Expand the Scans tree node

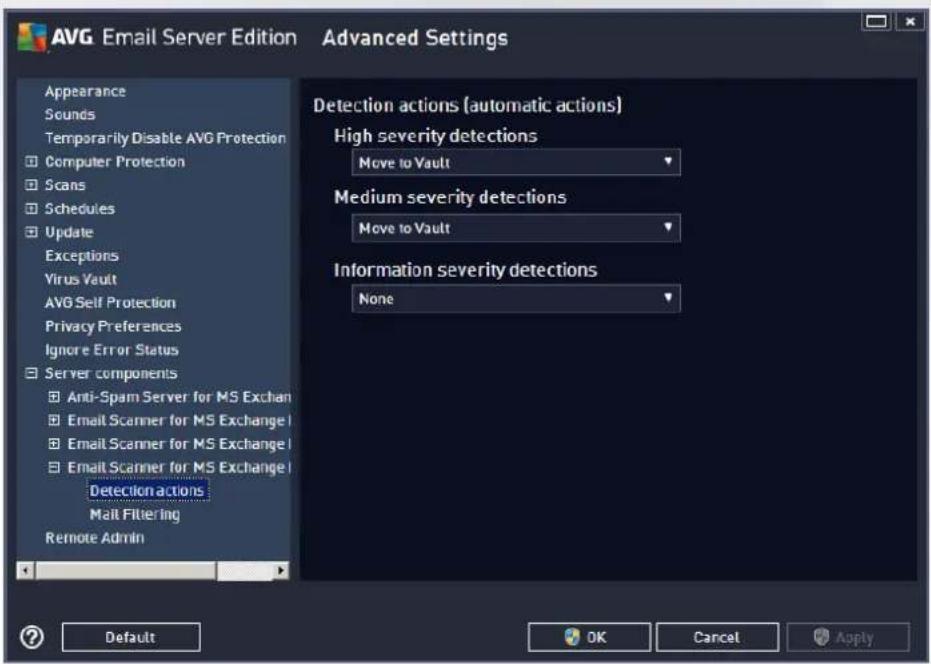31,185
